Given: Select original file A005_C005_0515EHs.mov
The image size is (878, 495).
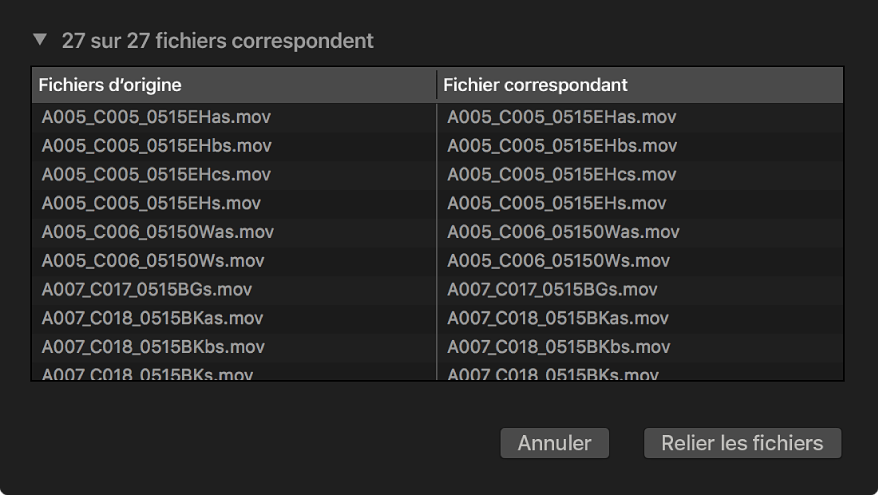Looking at the screenshot, I should coord(151,203).
